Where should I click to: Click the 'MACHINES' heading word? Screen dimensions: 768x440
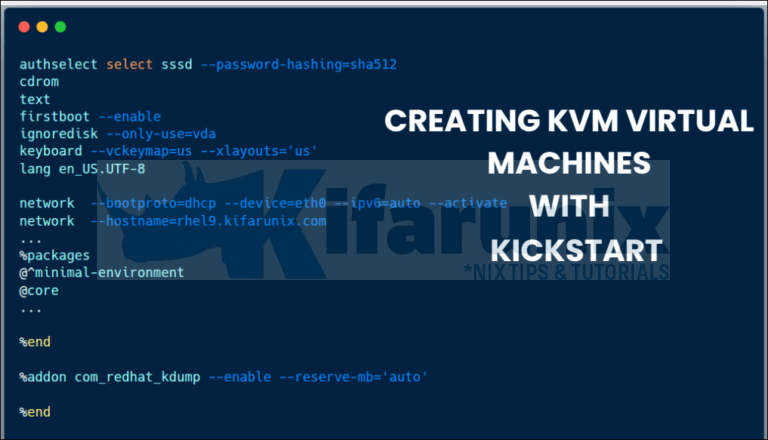click(569, 163)
